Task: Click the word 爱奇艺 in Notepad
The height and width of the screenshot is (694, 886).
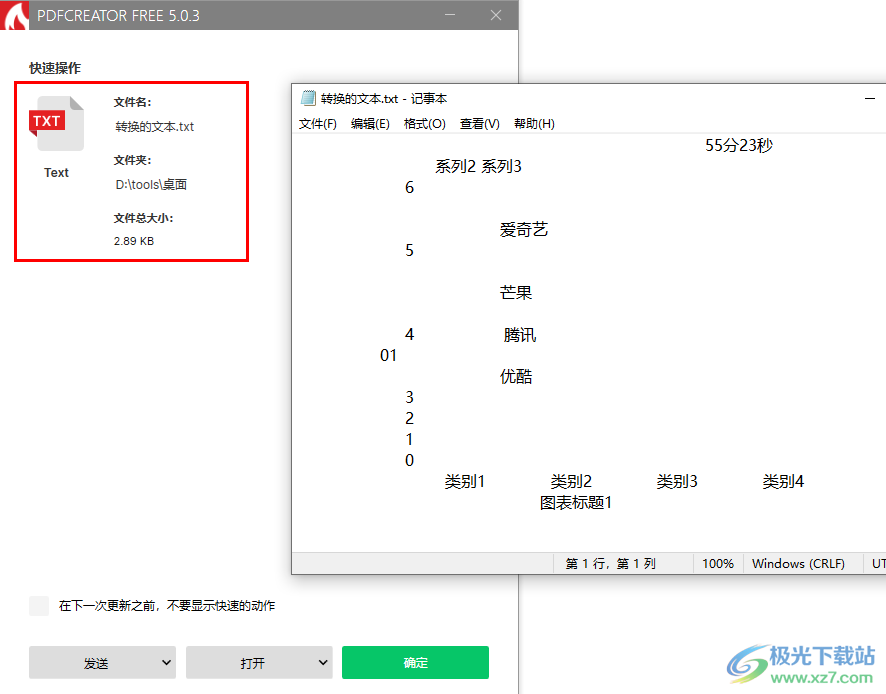Action: (x=524, y=229)
